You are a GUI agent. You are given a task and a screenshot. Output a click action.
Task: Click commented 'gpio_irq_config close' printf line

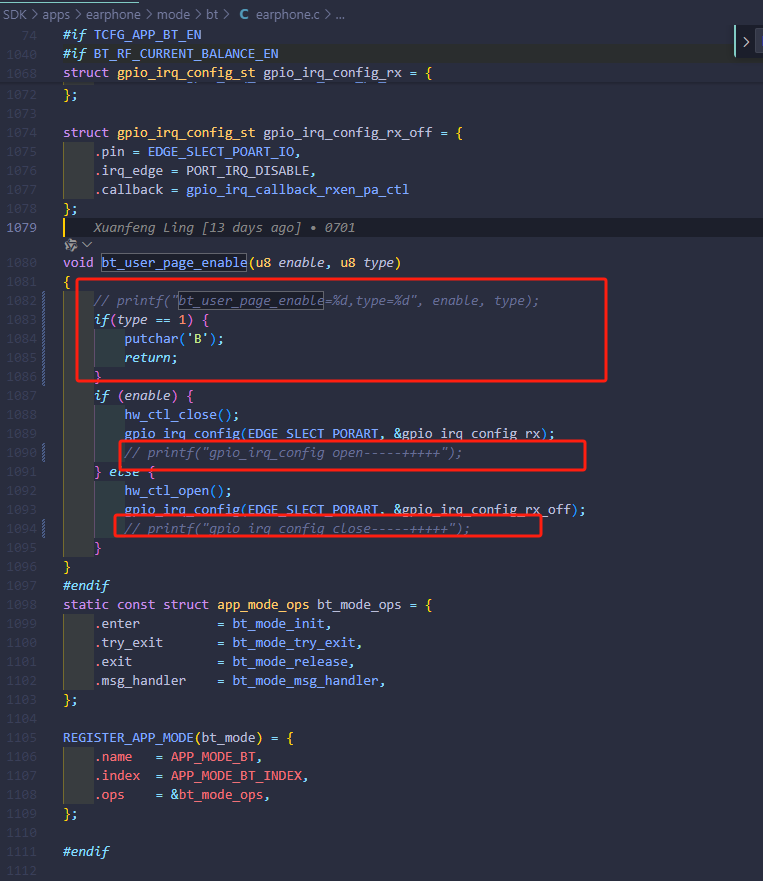[x=297, y=529]
